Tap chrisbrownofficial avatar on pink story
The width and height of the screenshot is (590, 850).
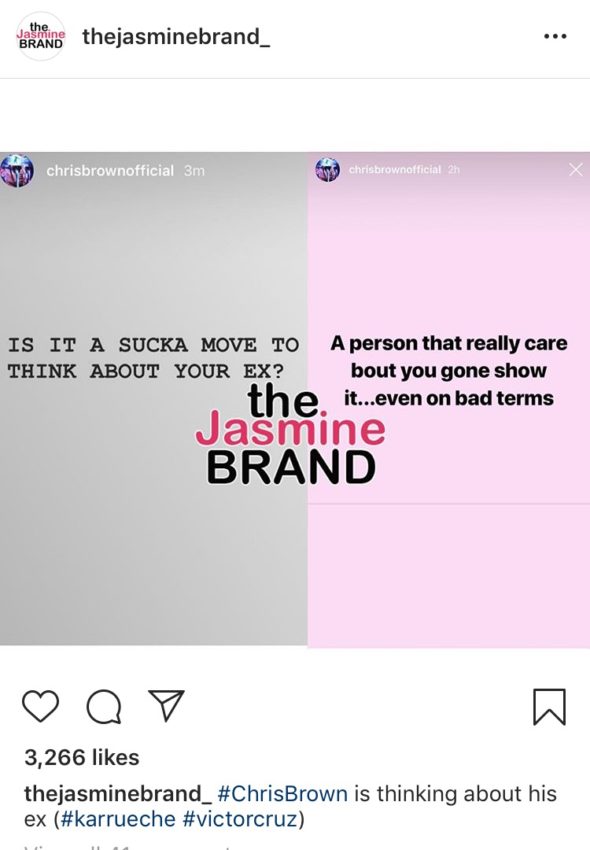(328, 170)
